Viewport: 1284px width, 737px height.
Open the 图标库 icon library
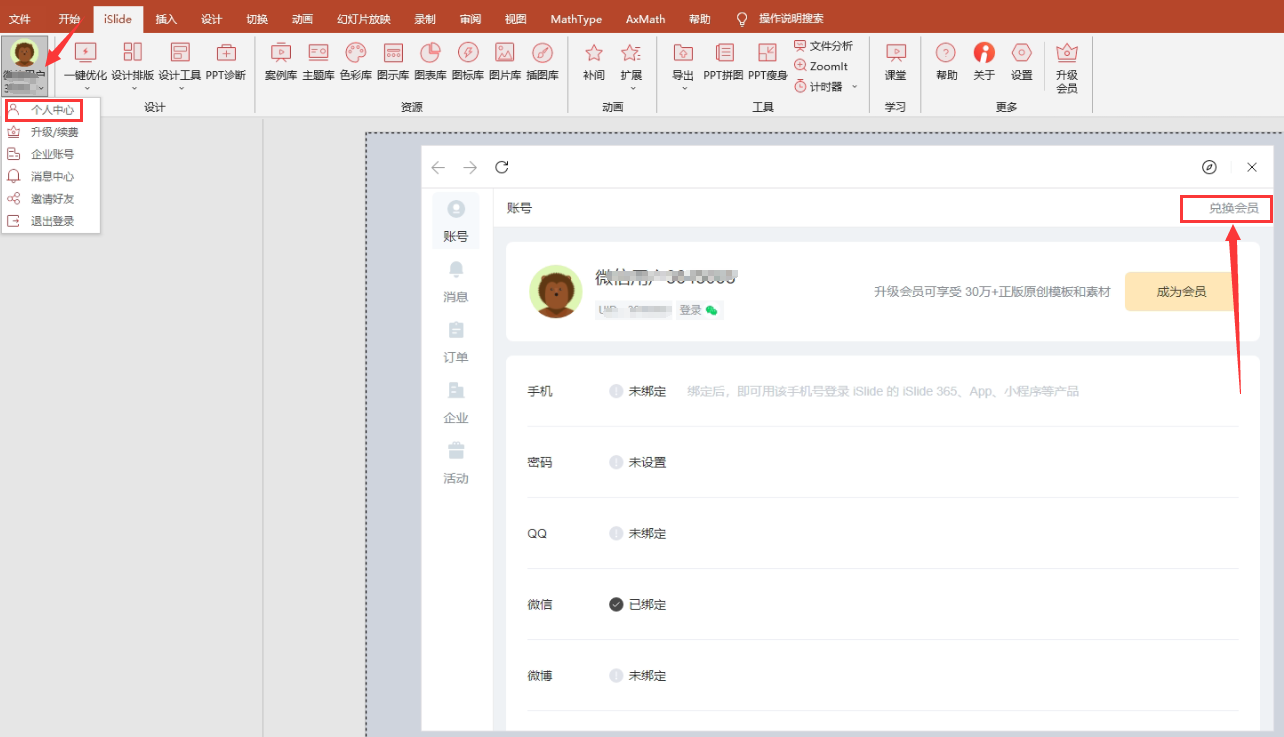coord(468,61)
